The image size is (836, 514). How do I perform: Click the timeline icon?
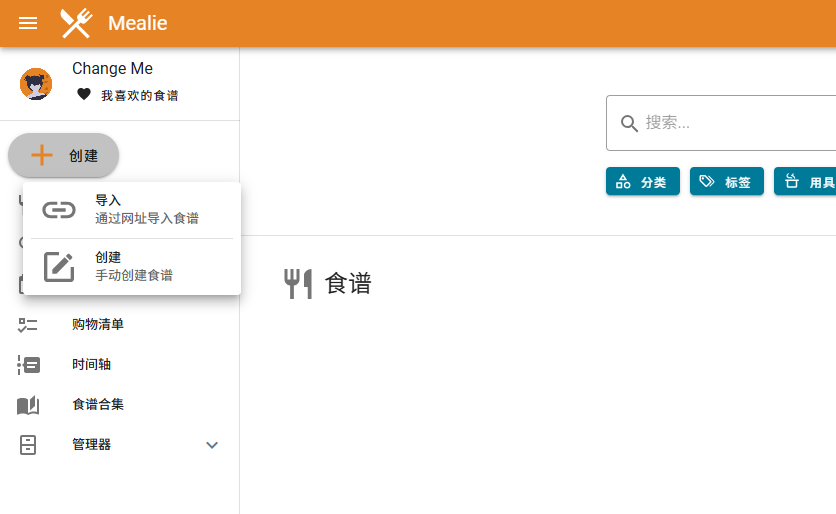28,365
